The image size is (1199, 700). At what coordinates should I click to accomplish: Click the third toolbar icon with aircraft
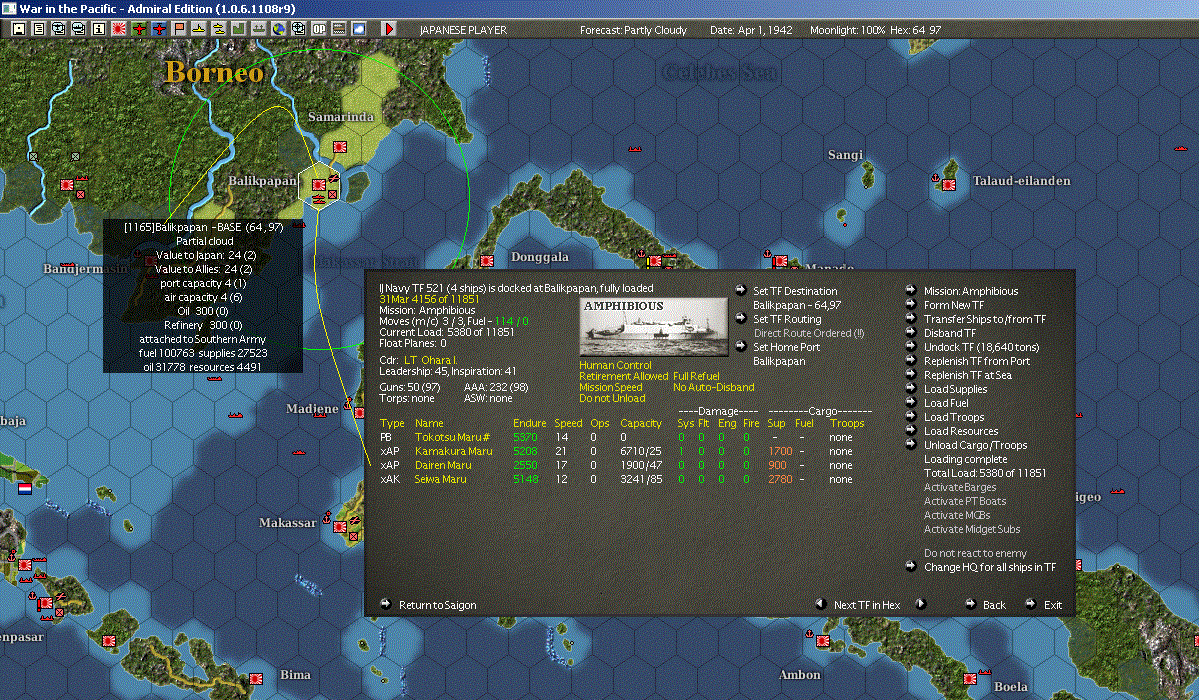click(x=59, y=29)
